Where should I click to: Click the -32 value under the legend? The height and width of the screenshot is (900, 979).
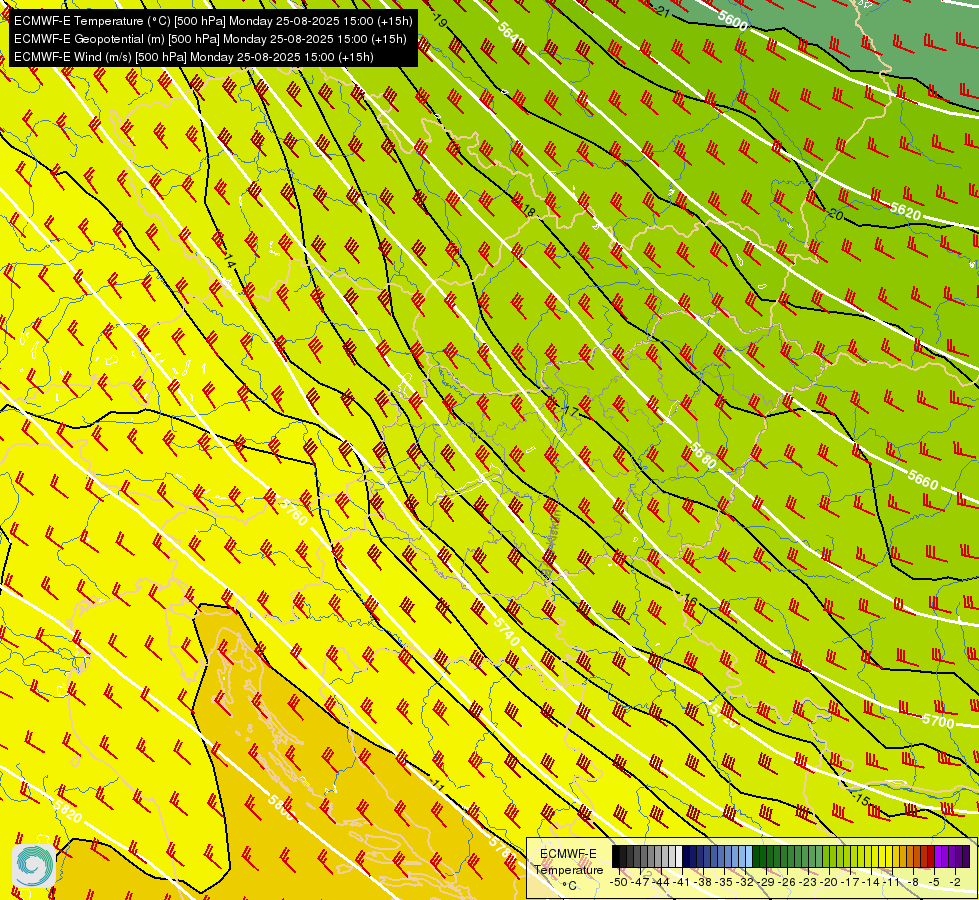pyautogui.click(x=745, y=882)
